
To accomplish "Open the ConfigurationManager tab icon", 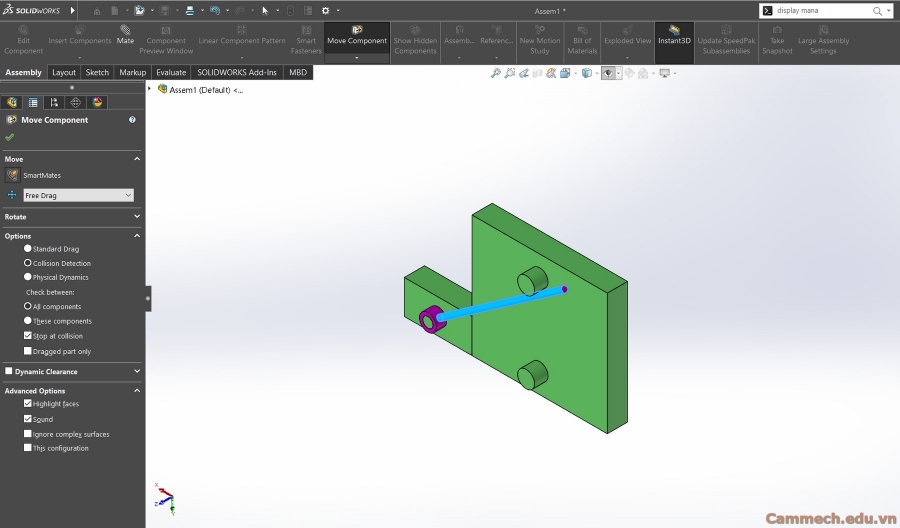I will click(54, 102).
